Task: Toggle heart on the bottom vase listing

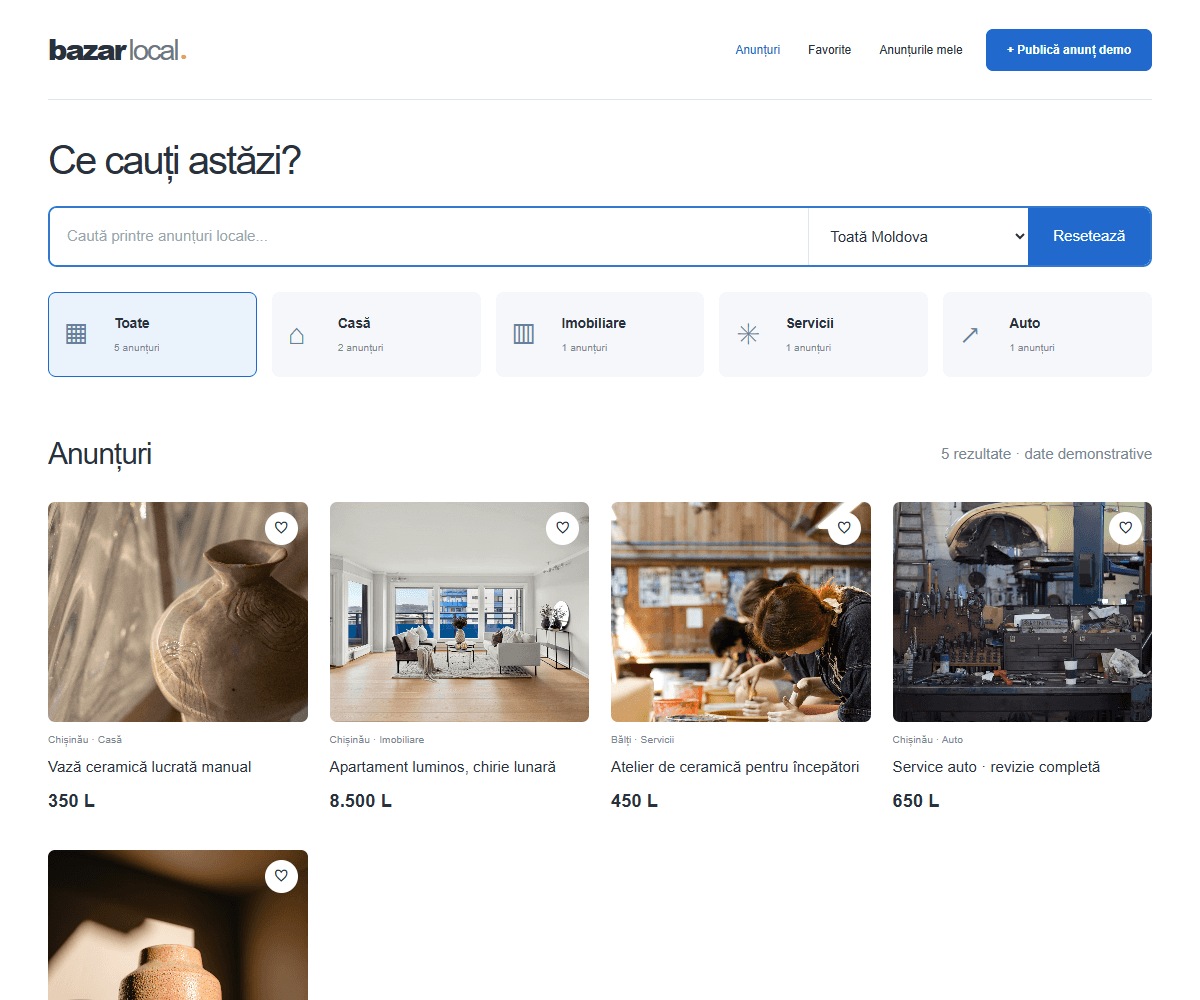Action: pyautogui.click(x=281, y=876)
